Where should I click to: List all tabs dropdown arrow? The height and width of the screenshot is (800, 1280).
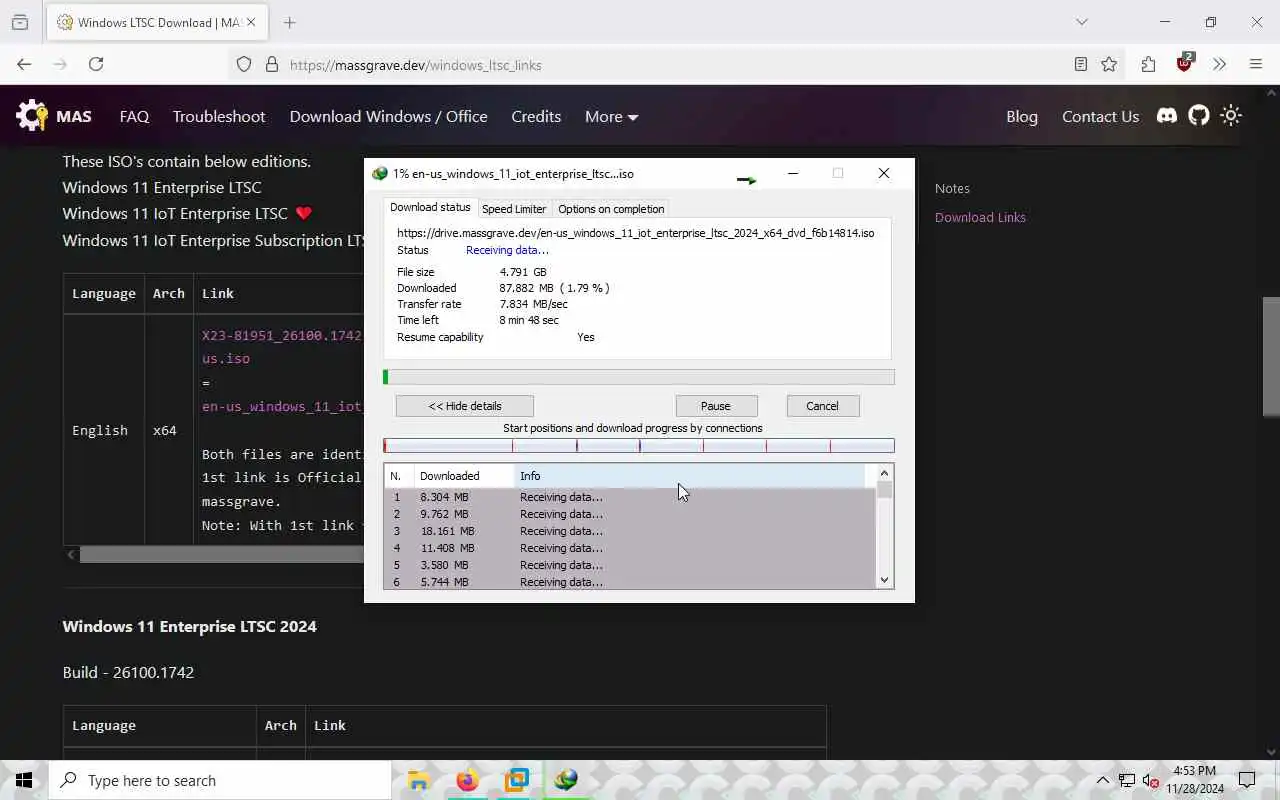[x=1081, y=22]
